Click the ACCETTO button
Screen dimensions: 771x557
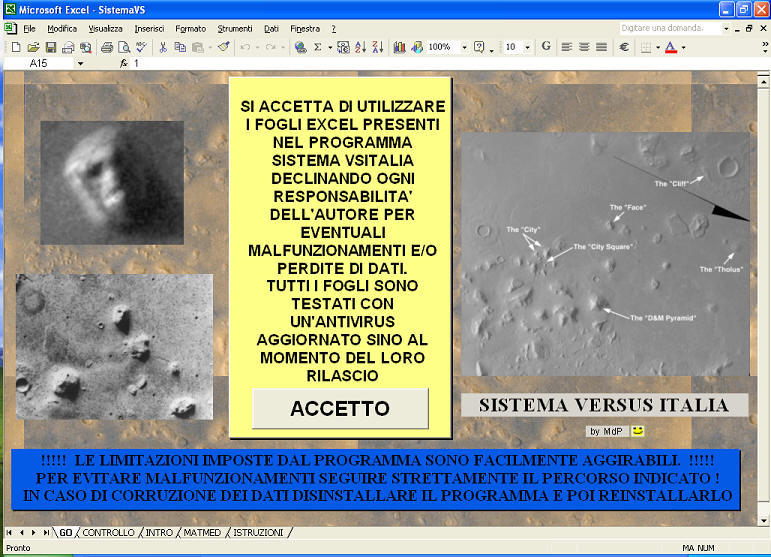click(x=340, y=409)
